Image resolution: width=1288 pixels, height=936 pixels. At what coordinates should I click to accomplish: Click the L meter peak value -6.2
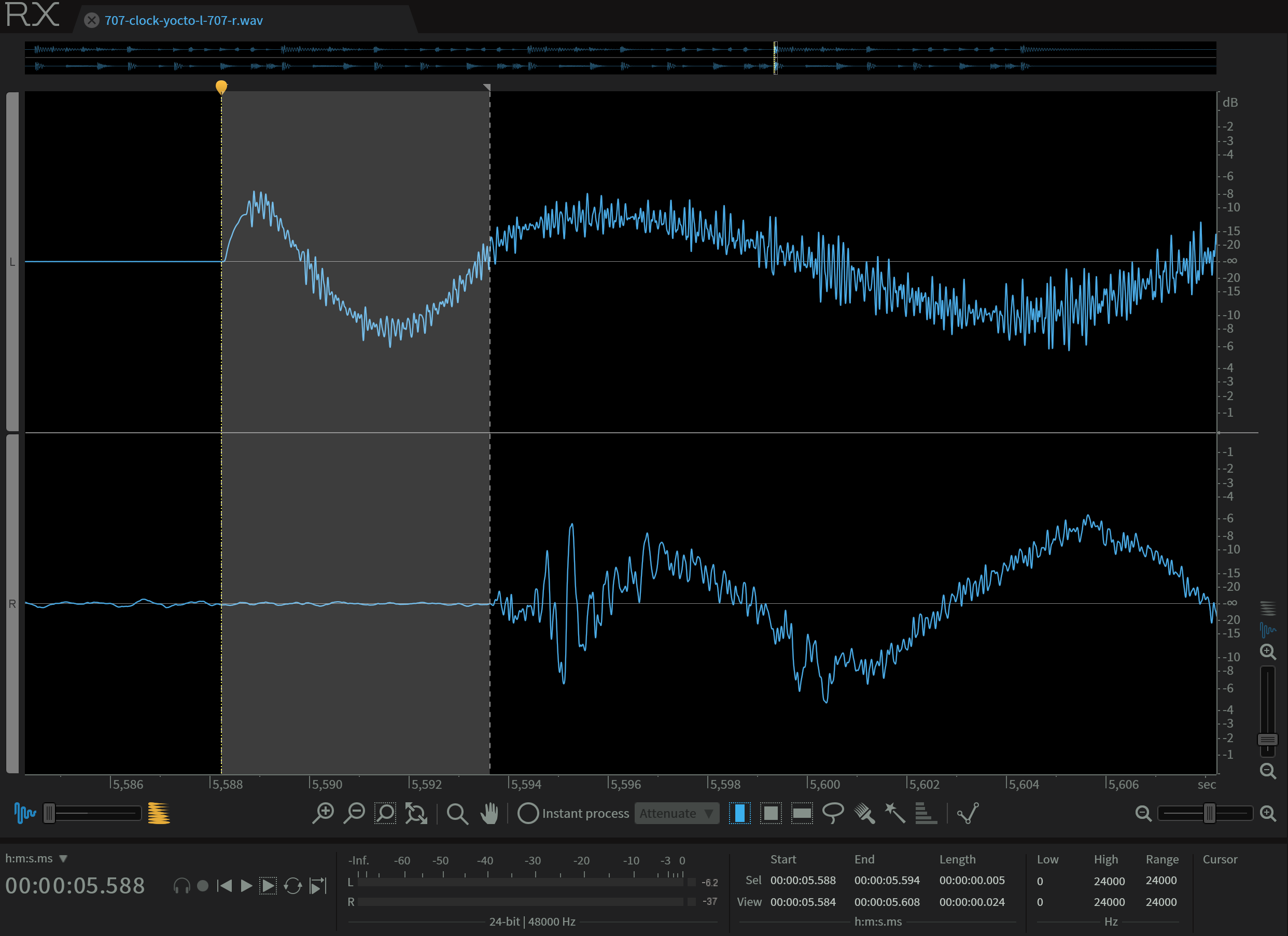click(x=710, y=883)
